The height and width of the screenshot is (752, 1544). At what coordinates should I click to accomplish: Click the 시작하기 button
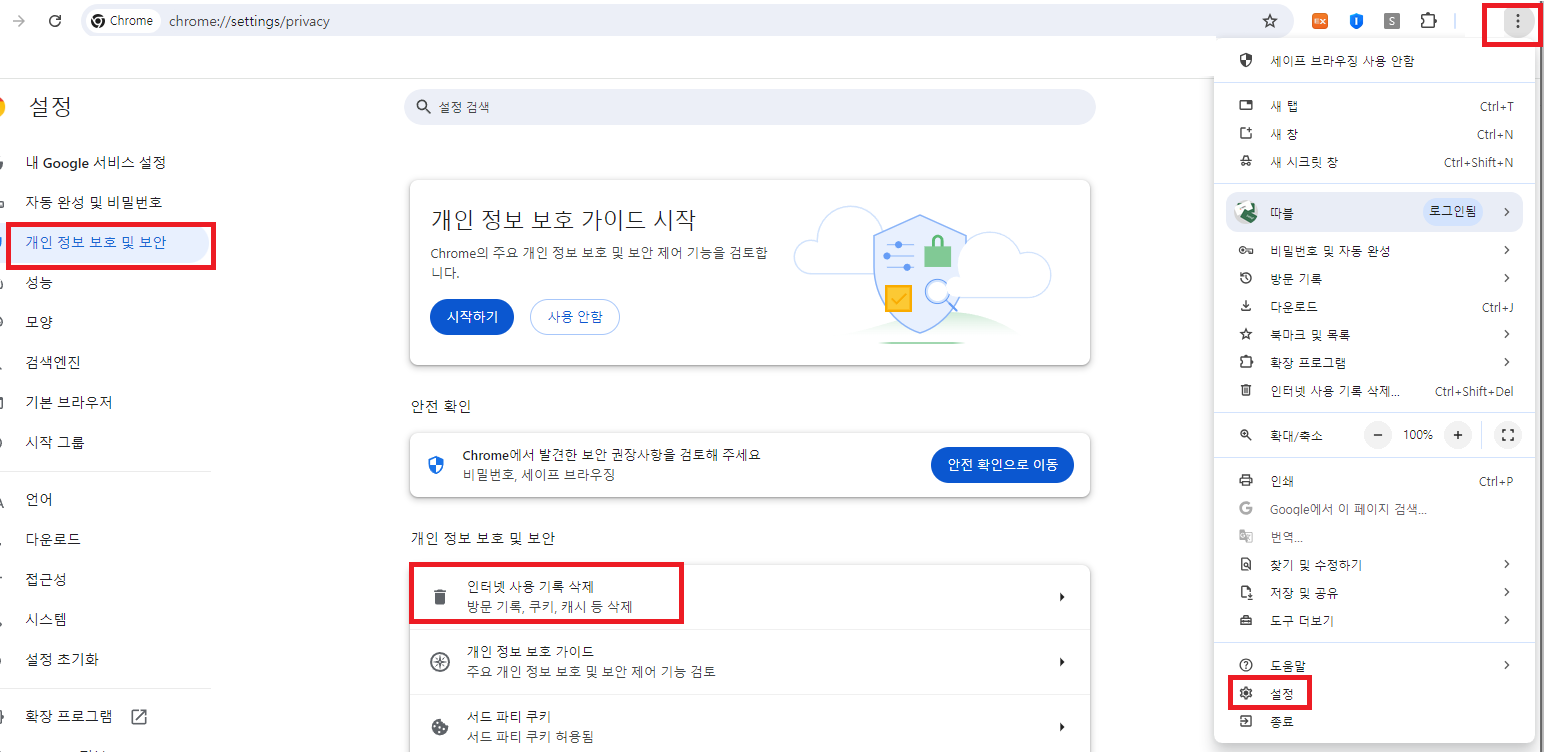tap(471, 317)
